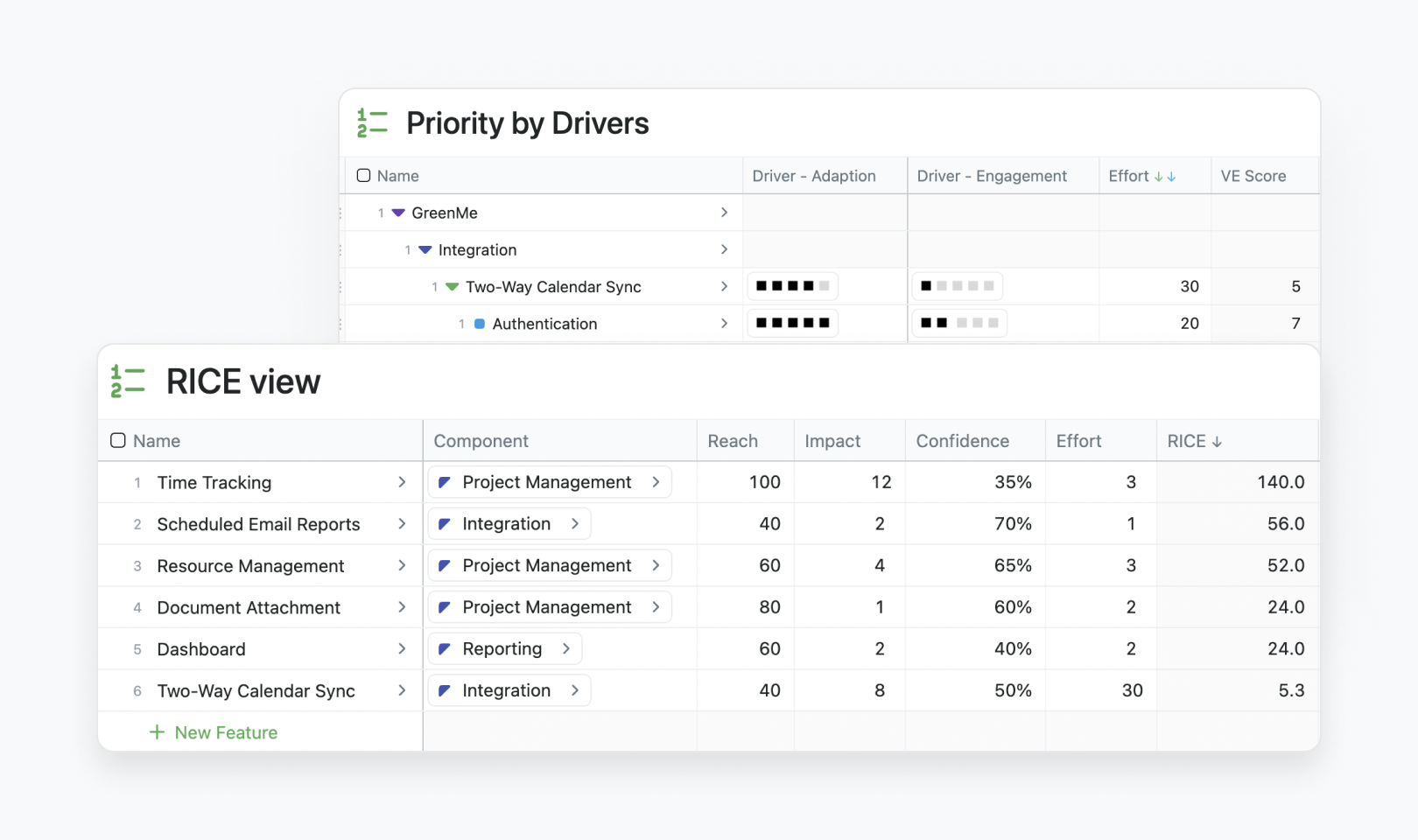Image resolution: width=1418 pixels, height=840 pixels.
Task: Set Adaption driver rating for Authentication
Action: pos(792,323)
